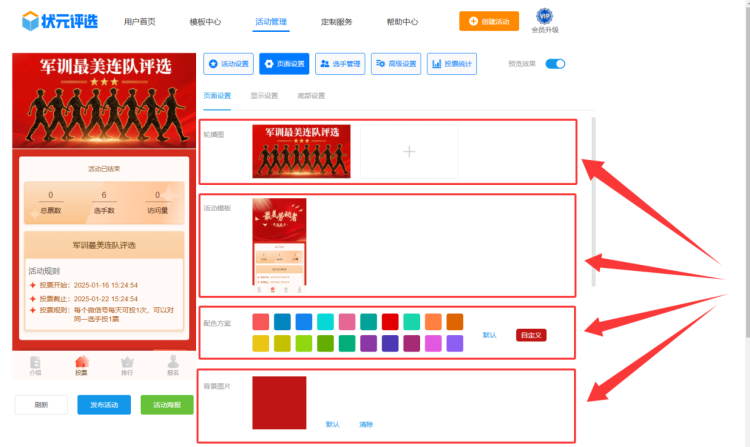Image resolution: width=750 pixels, height=447 pixels.
Task: Switch to the 显示设置 tab
Action: point(264,96)
